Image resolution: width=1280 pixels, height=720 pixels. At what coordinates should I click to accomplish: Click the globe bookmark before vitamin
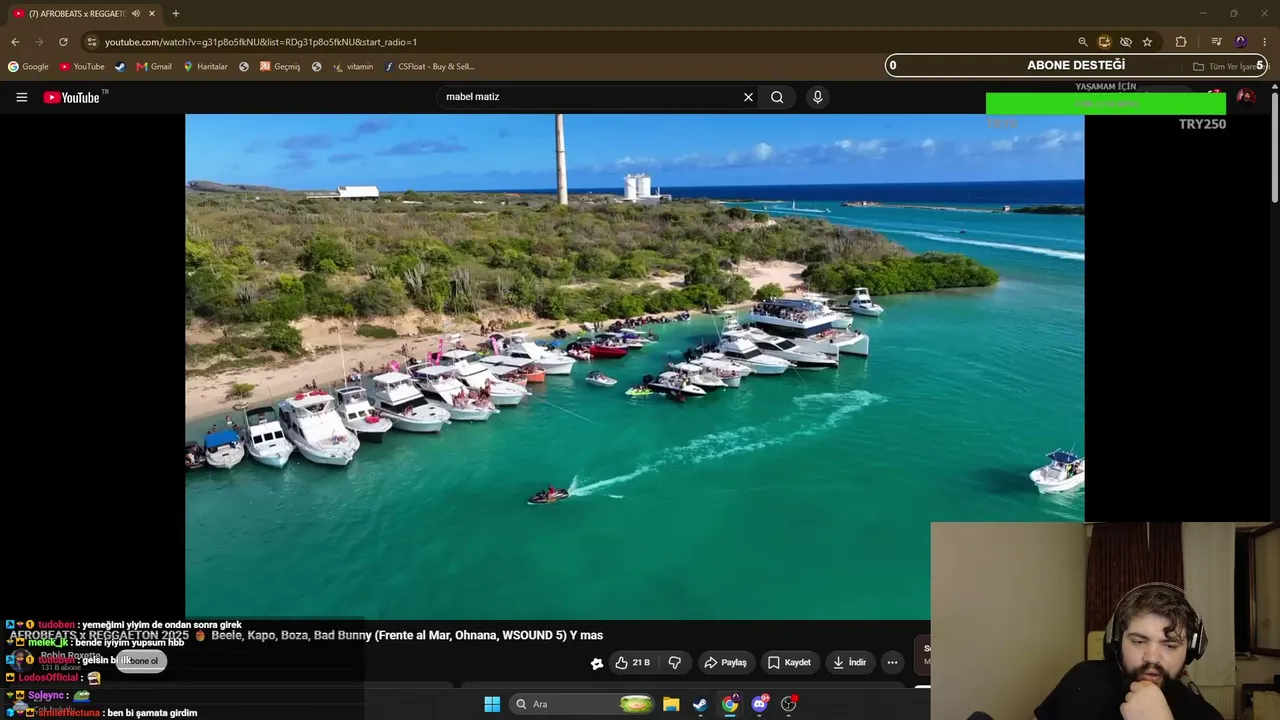(316, 67)
